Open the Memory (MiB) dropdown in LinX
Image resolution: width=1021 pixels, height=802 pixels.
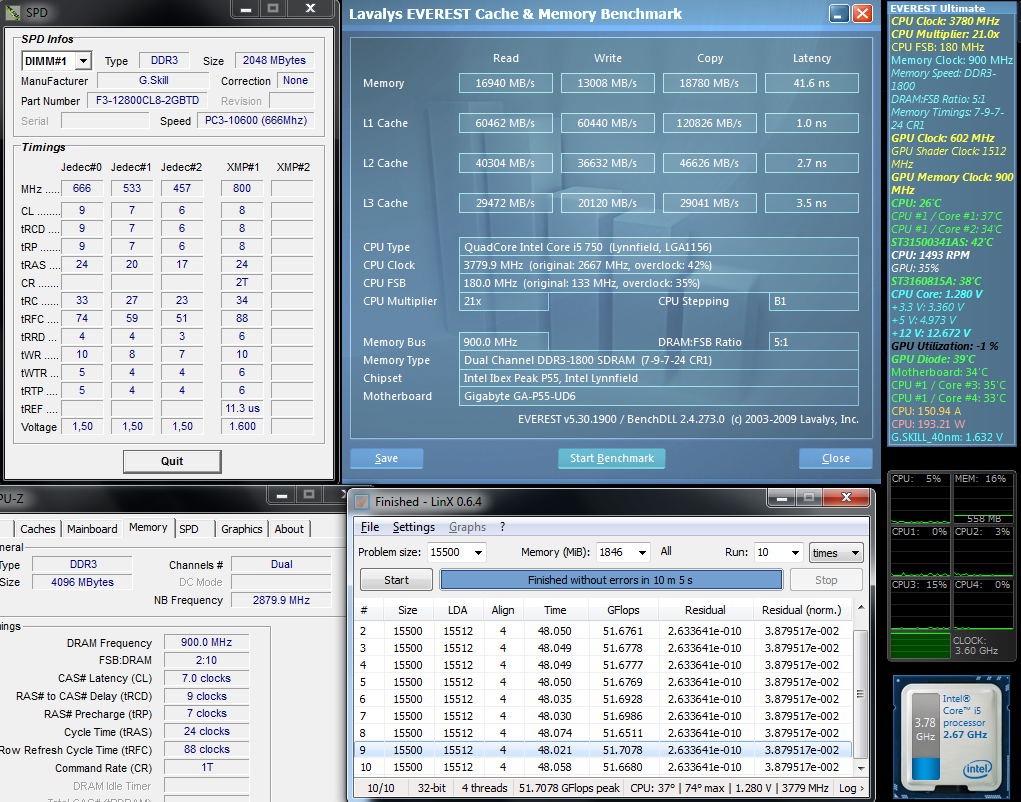642,553
